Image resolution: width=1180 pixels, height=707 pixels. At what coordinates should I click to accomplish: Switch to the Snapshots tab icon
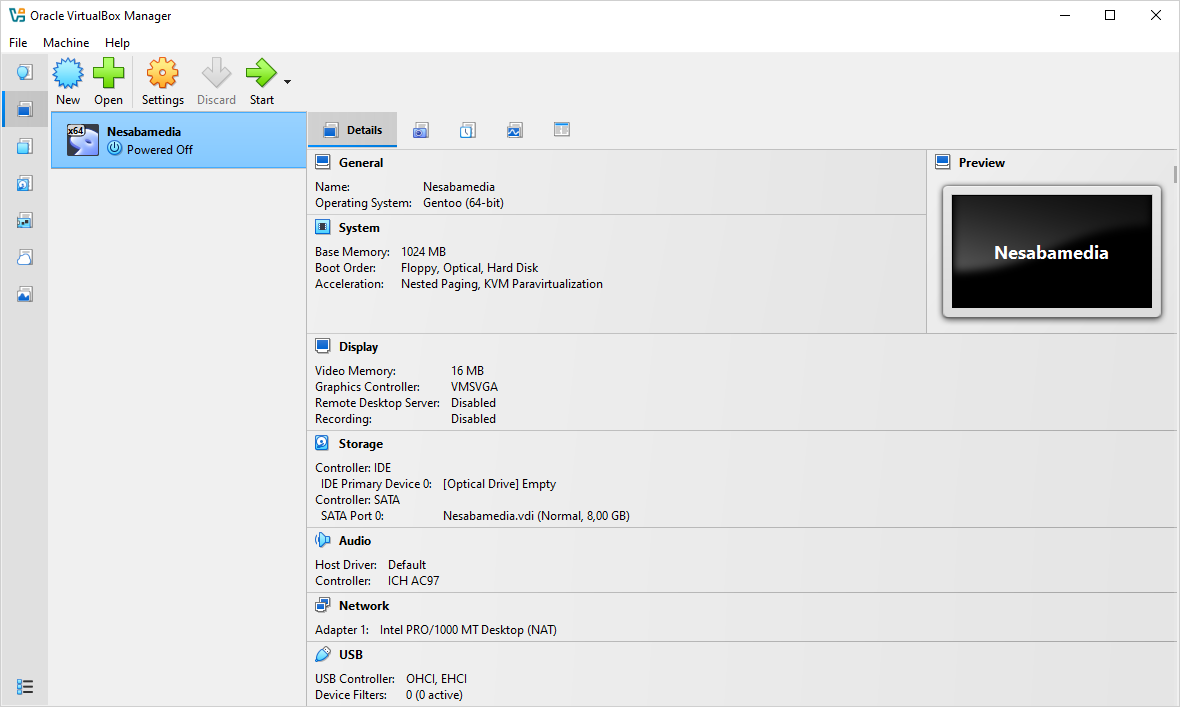pos(421,130)
